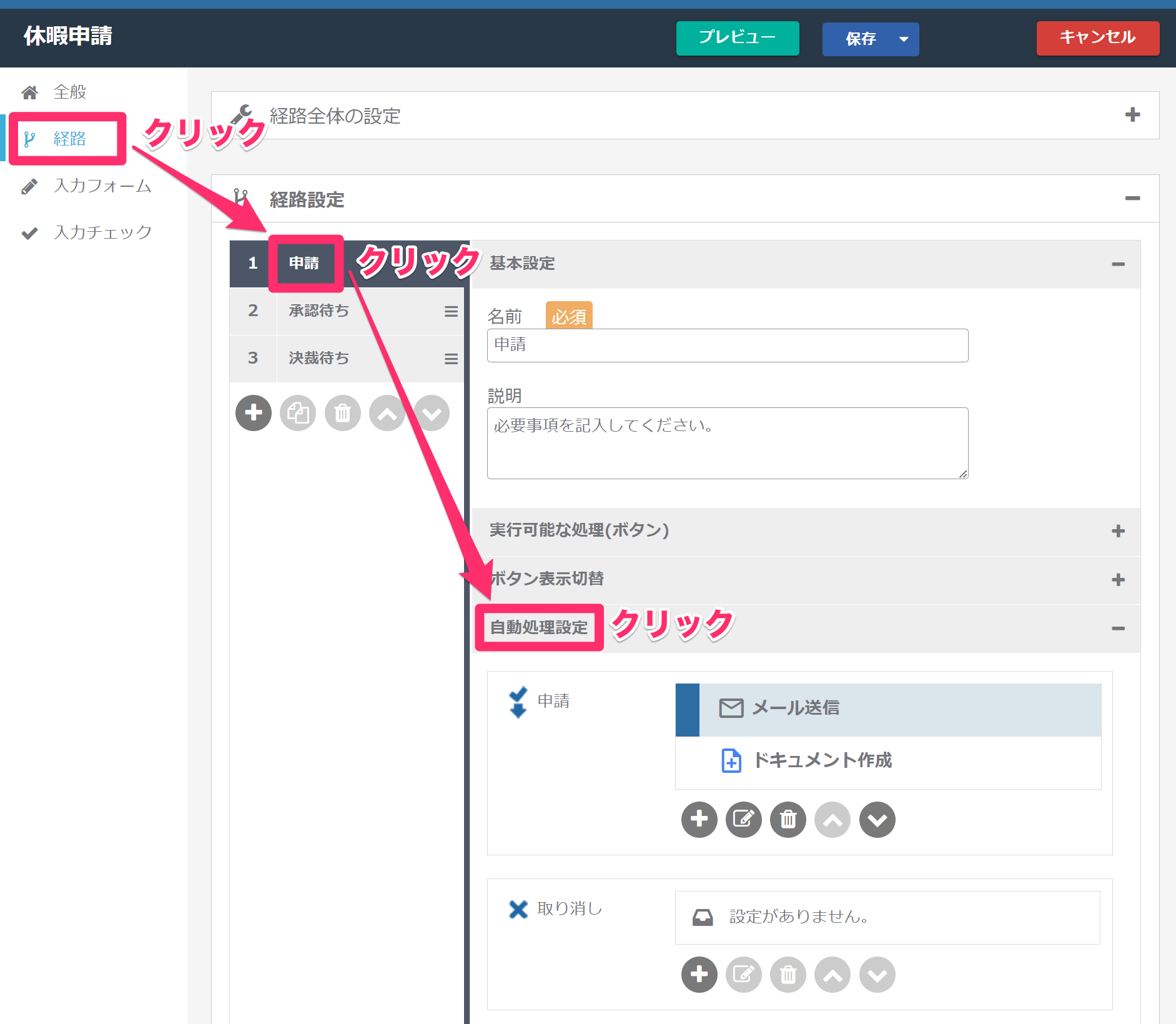Click the delete route step trash icon
Screen dimensions: 1176x1024
[x=343, y=413]
